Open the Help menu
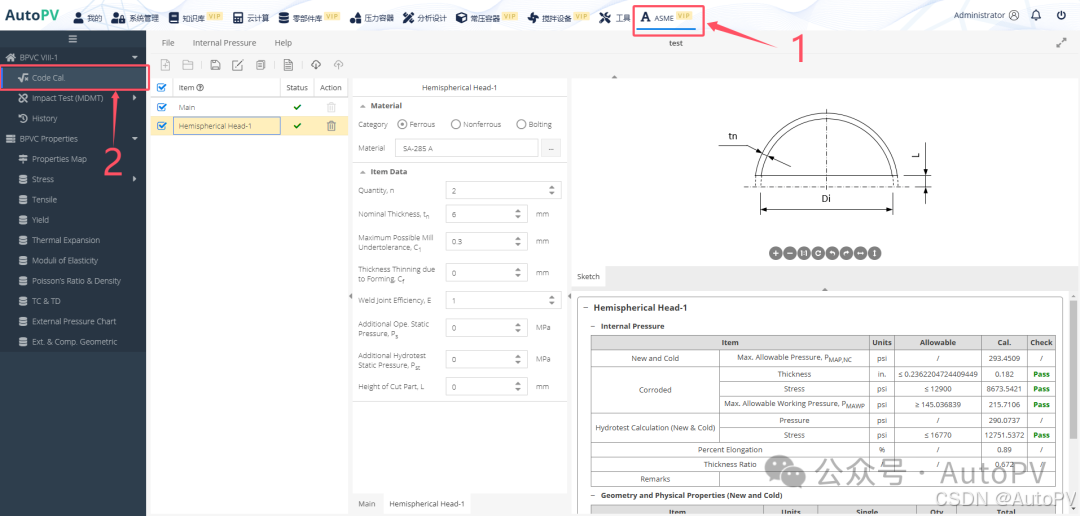Viewport: 1080px width, 516px height. click(x=283, y=43)
